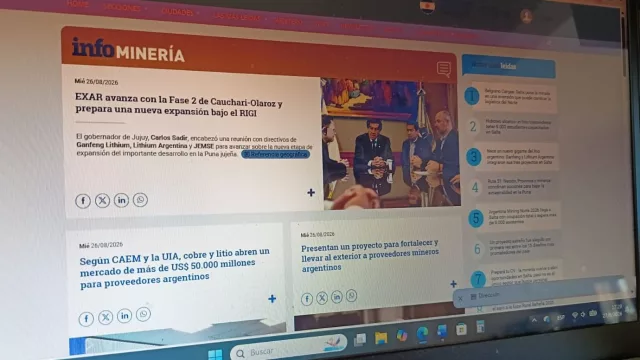Viewport: 640px width, 360px height.
Task: Open headline about proveedores mineros argentinos
Action: tap(370, 255)
